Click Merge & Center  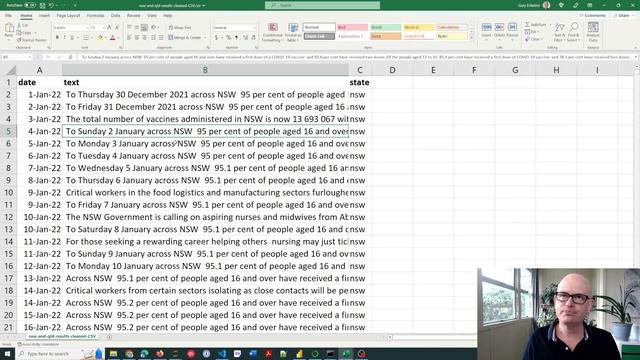184,38
